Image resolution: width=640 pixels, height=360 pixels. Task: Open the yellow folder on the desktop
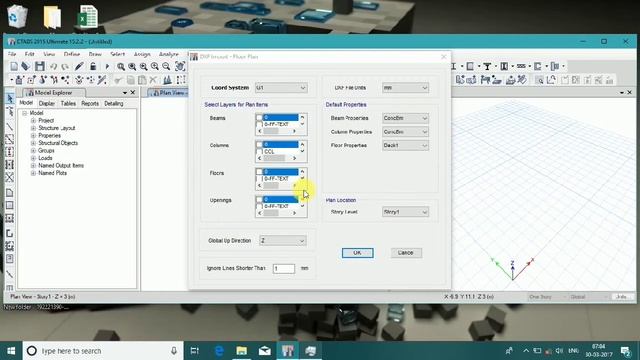pos(52,17)
